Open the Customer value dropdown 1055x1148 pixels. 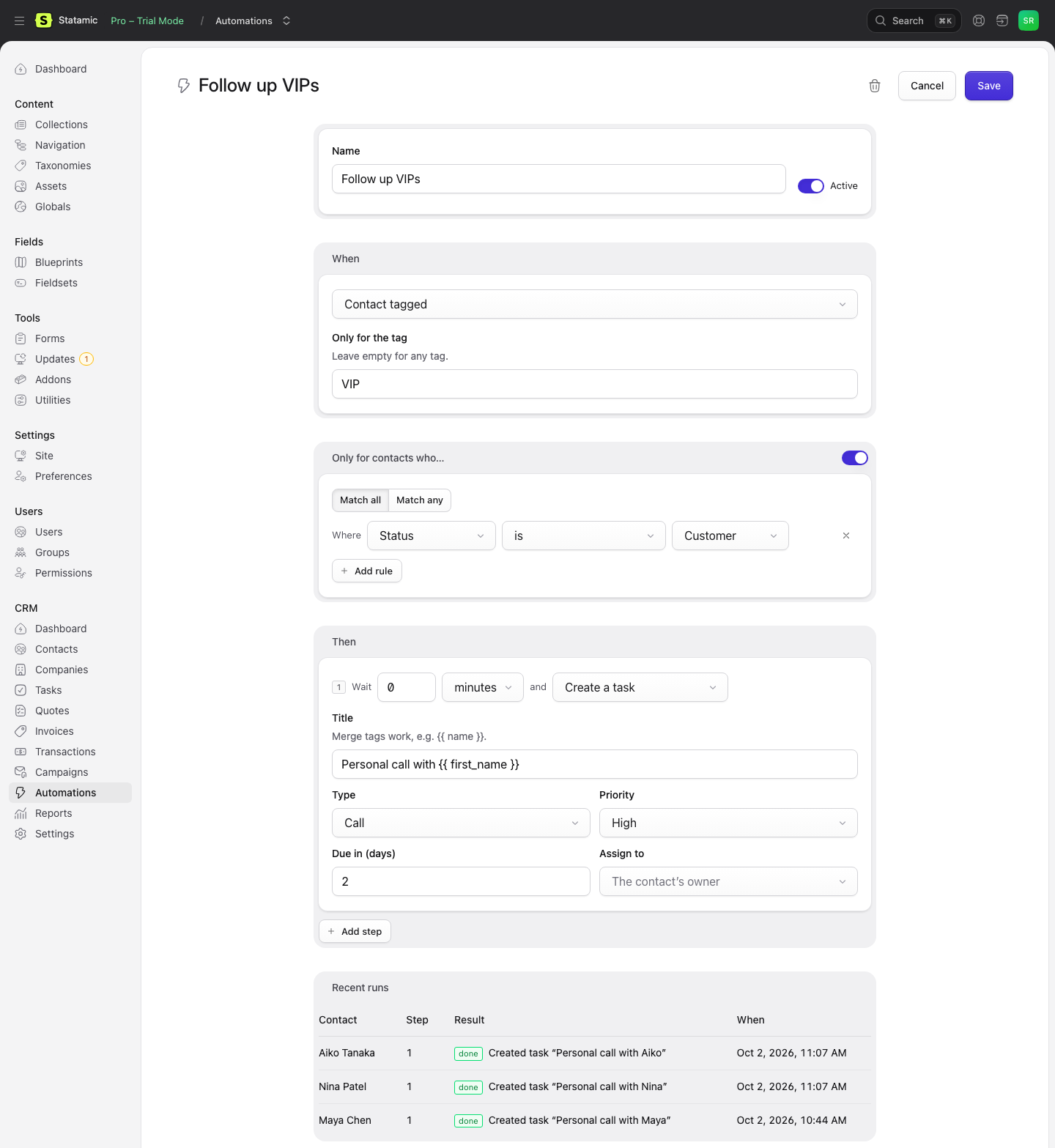click(730, 536)
